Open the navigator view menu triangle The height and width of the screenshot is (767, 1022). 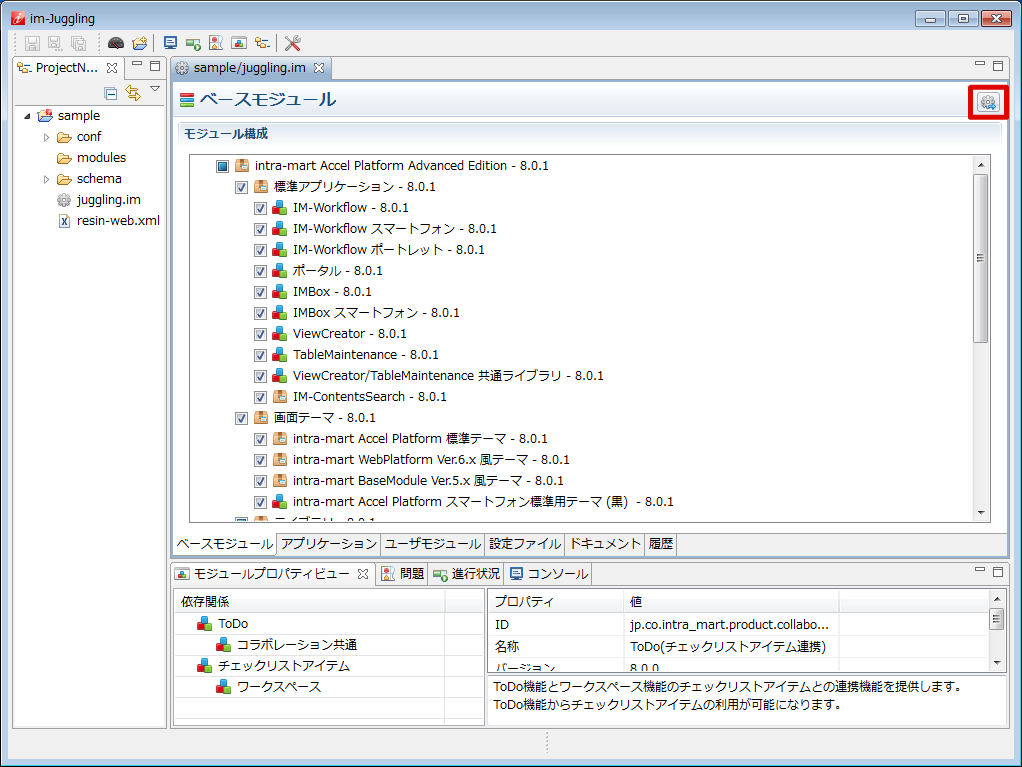(x=155, y=89)
